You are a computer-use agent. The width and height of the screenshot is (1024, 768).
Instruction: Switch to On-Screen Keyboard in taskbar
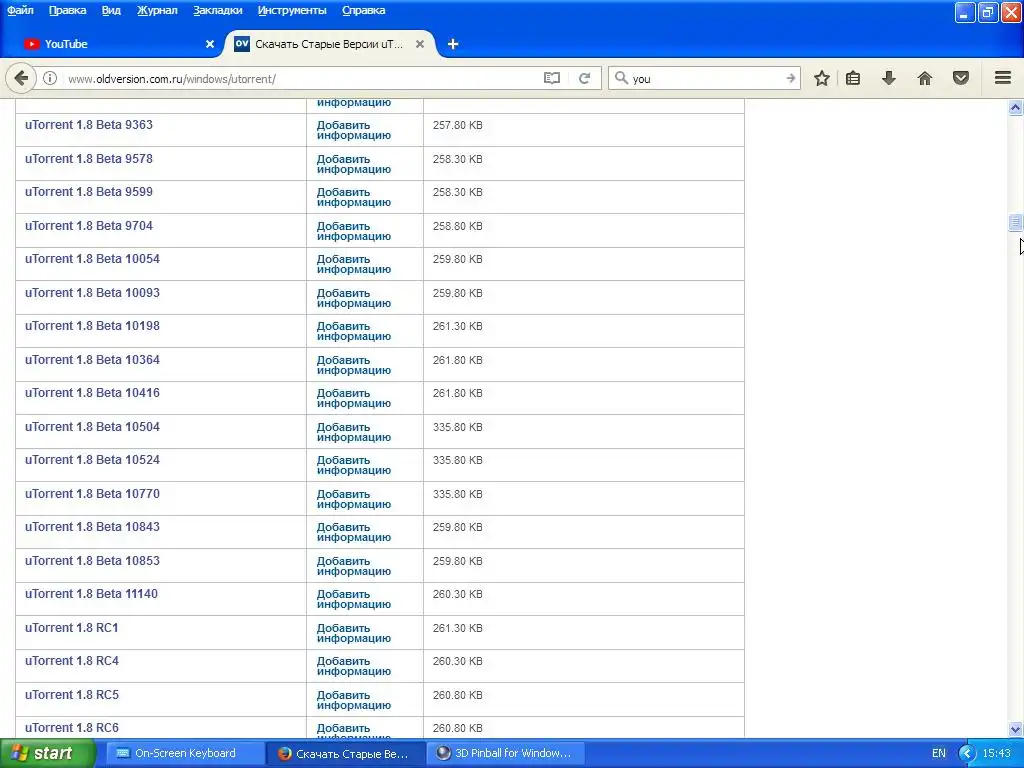point(185,754)
